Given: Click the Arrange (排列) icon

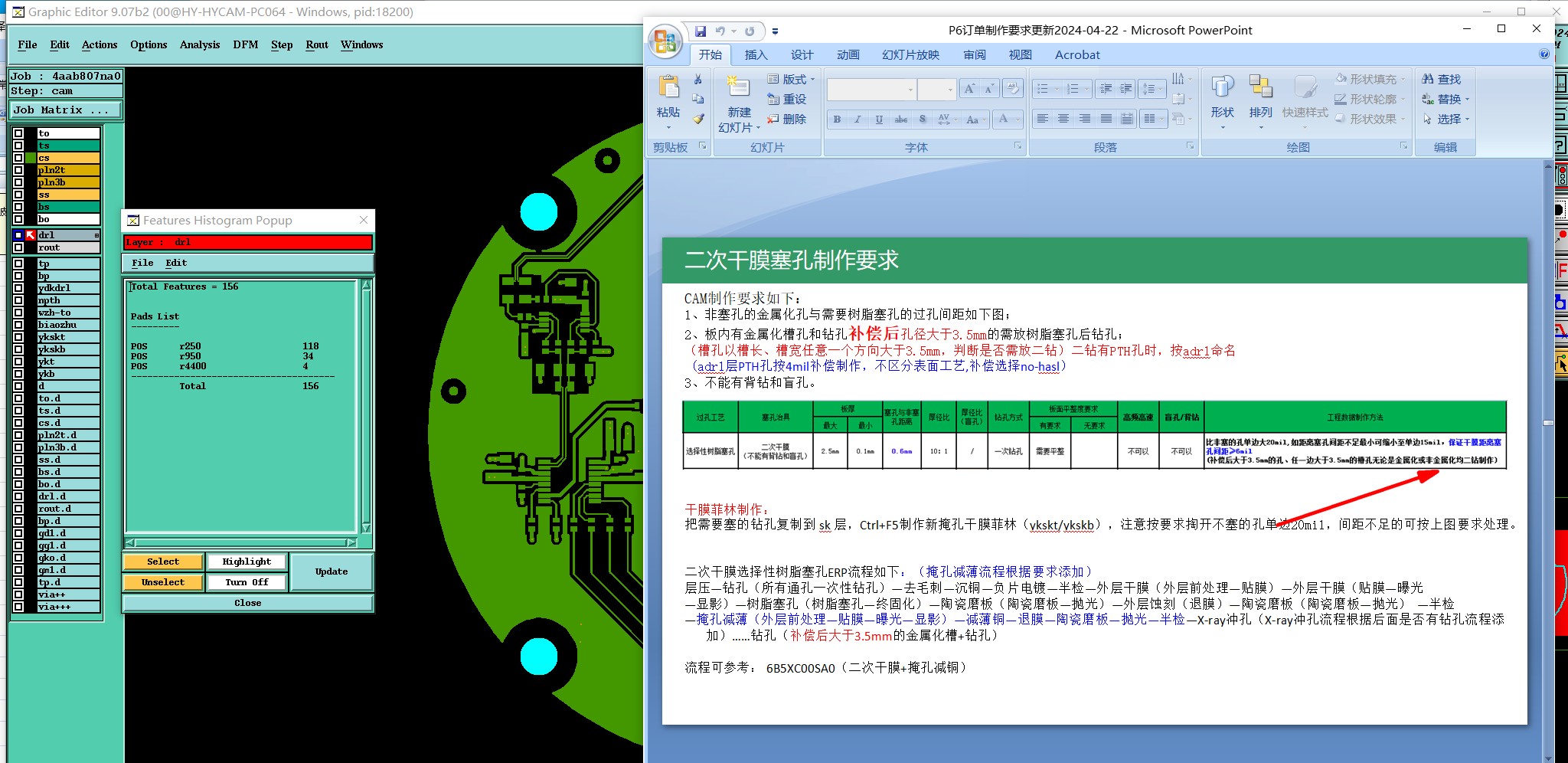Looking at the screenshot, I should pyautogui.click(x=1260, y=87).
